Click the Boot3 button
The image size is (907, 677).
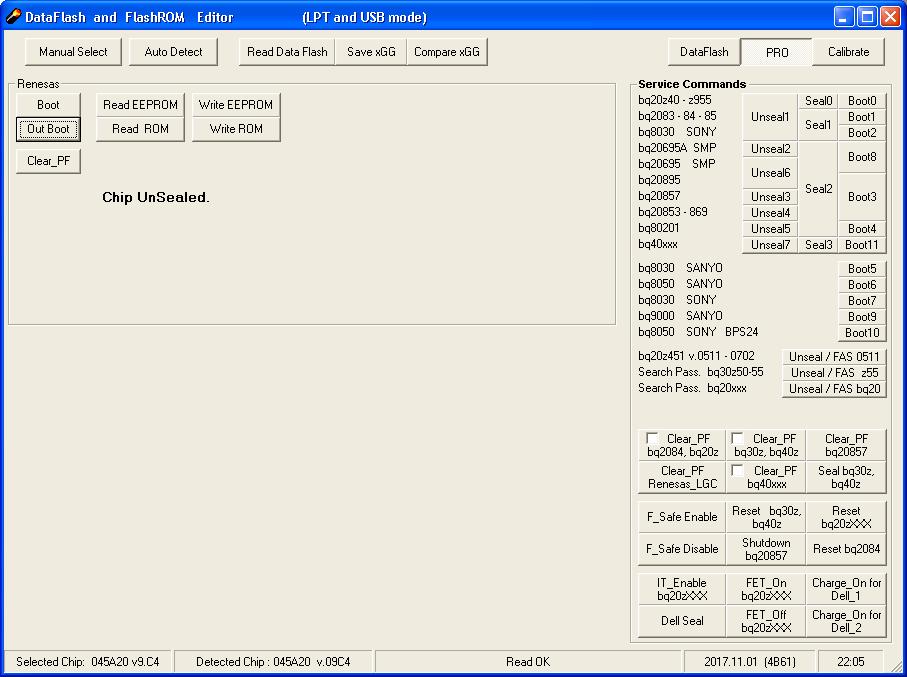click(862, 197)
